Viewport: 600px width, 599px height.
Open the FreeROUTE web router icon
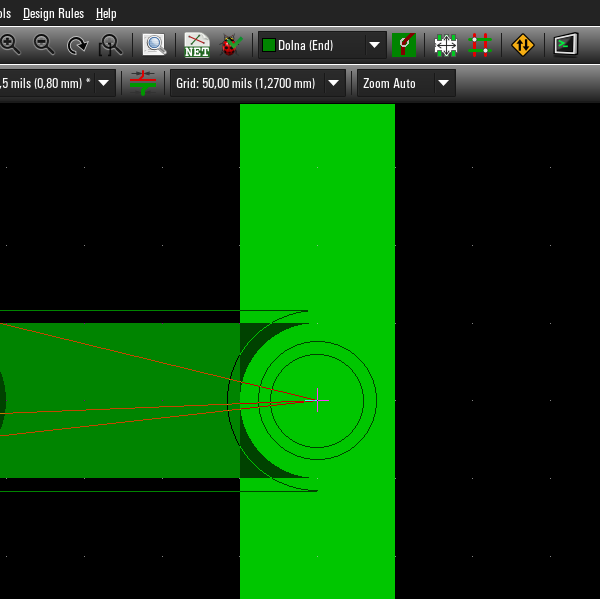click(x=523, y=45)
